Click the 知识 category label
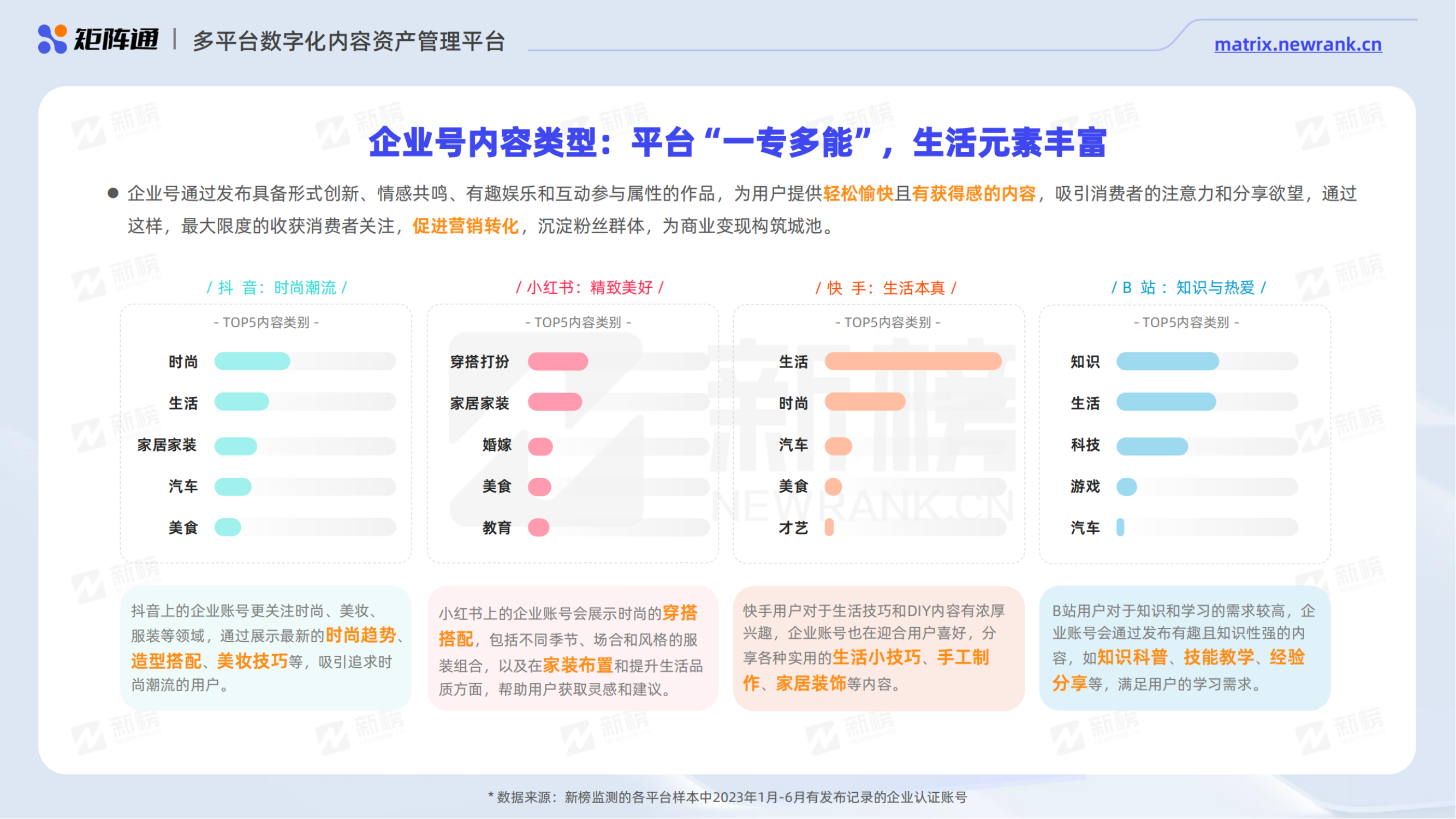Viewport: 1456px width, 819px height. point(1085,362)
